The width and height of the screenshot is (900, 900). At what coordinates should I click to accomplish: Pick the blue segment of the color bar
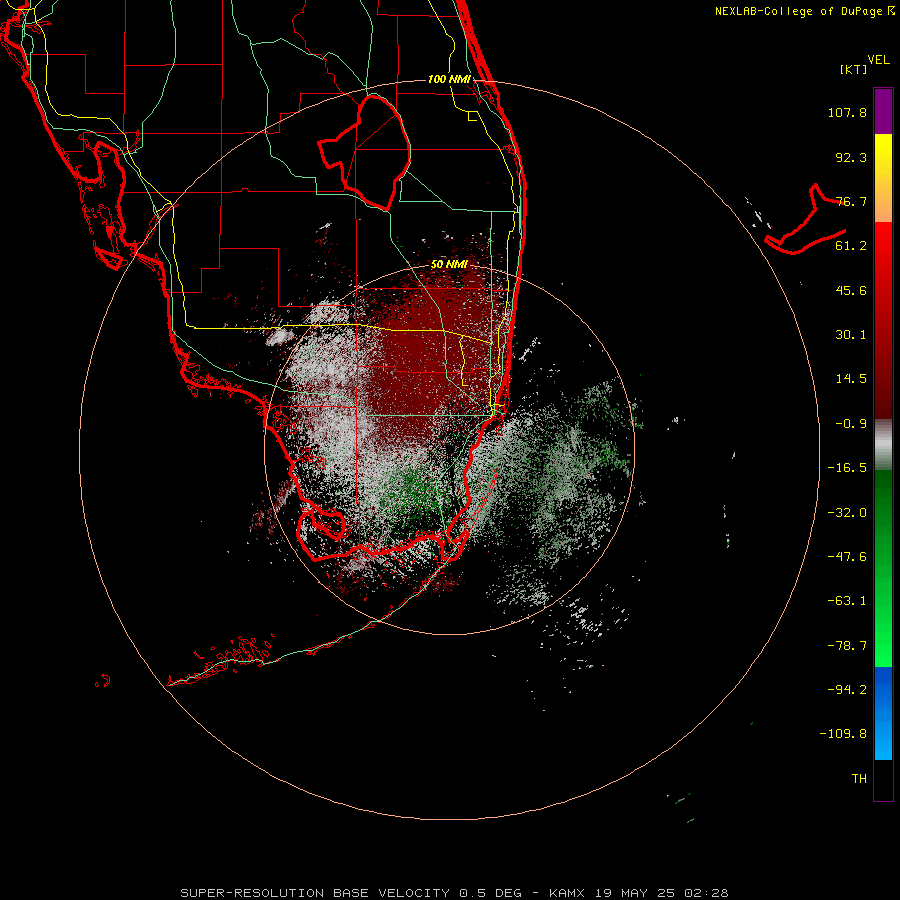(883, 713)
